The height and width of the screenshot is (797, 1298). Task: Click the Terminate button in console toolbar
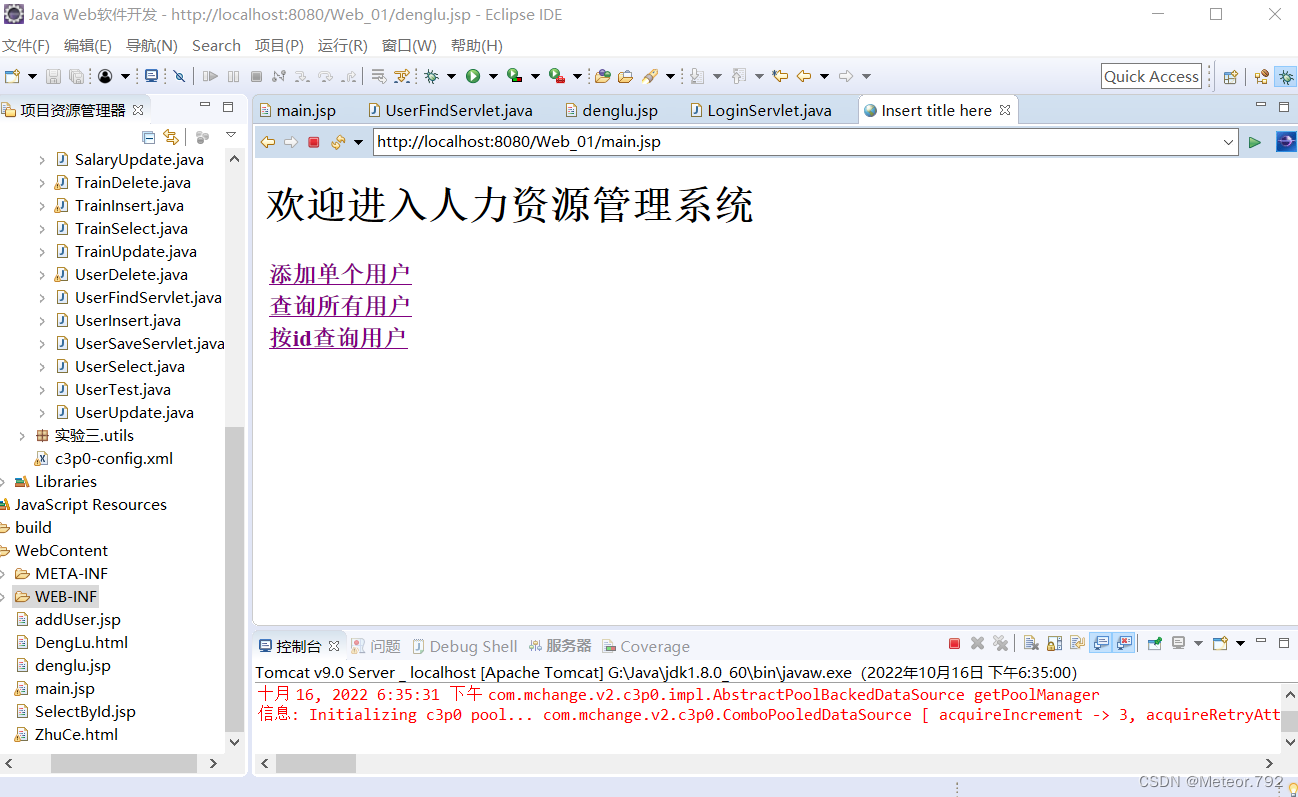click(x=955, y=645)
